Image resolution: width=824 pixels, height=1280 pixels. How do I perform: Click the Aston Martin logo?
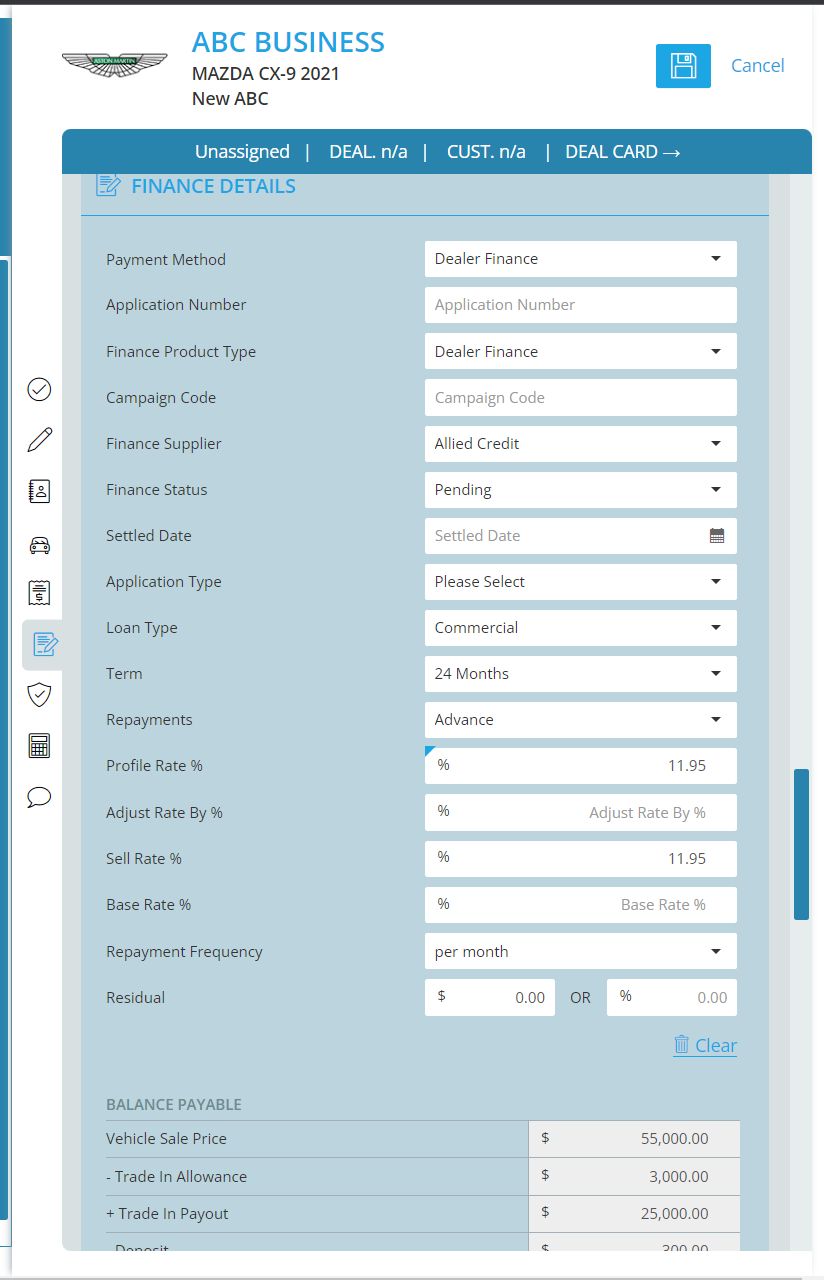pos(115,66)
